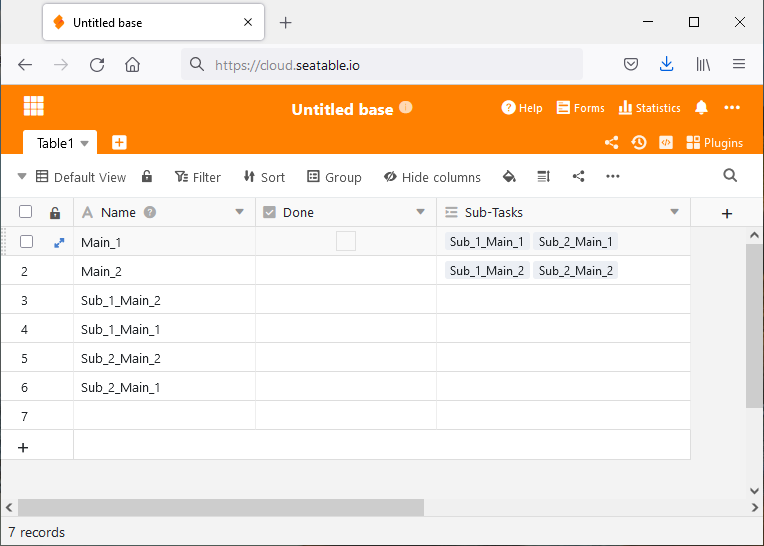Viewport: 764px width, 546px height.
Task: Open the row color paint bucket tool
Action: coord(509,177)
